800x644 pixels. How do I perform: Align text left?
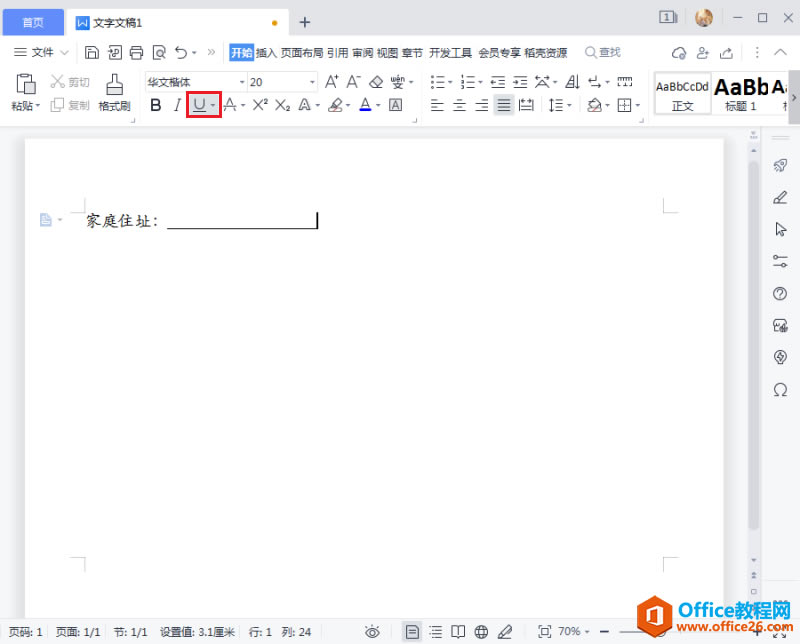click(x=437, y=106)
